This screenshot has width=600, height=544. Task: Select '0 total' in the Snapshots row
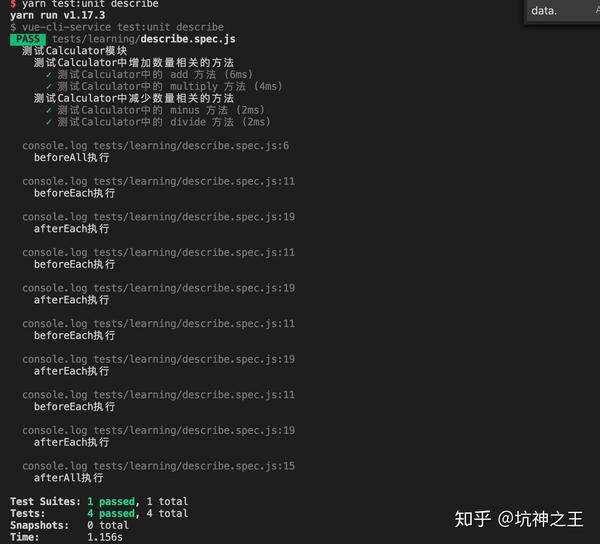point(108,525)
